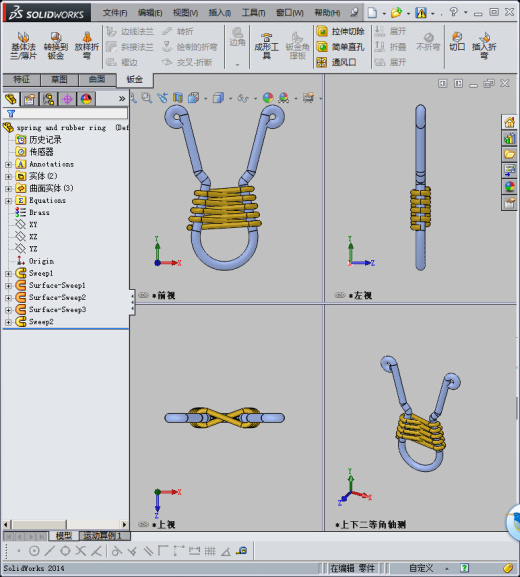Switch to the ConfigurationManager tab icon

point(48,99)
